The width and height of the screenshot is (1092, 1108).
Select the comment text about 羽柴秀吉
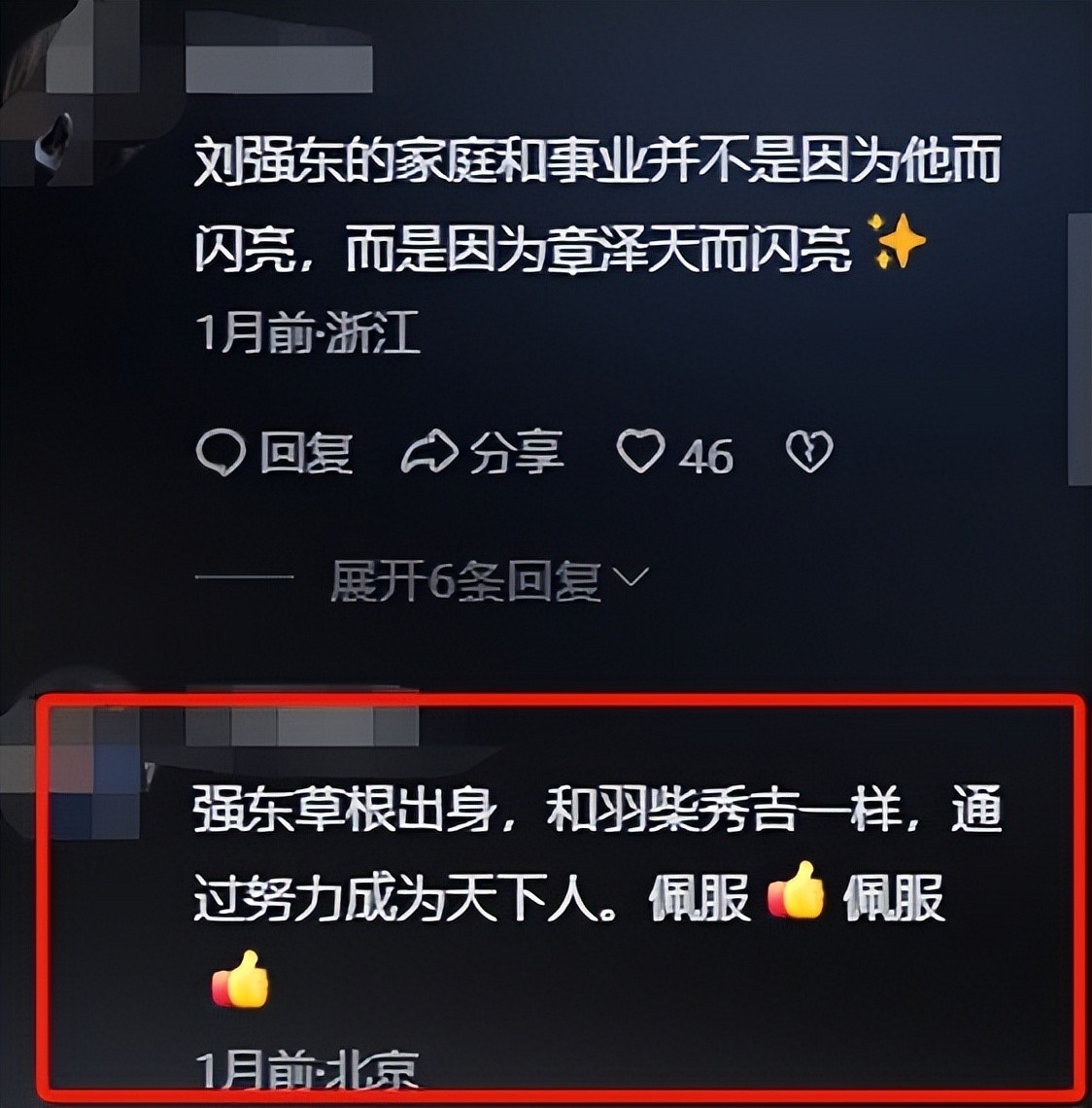coord(597,896)
